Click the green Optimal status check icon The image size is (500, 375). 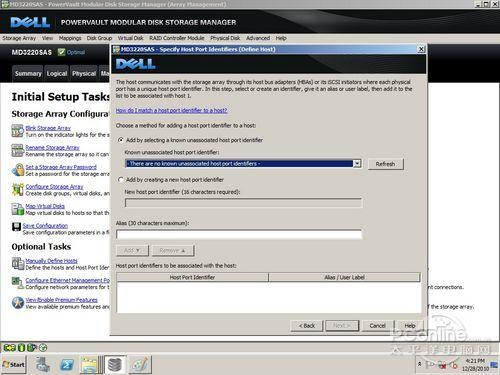61,52
